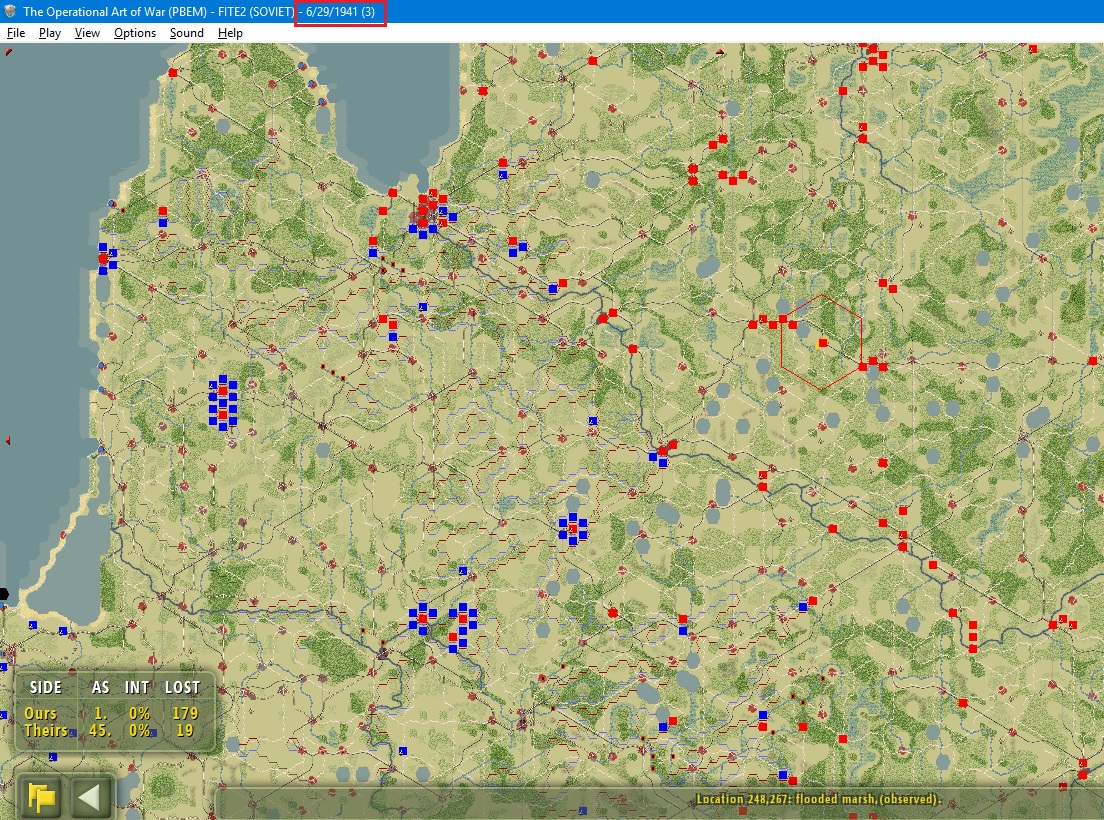Click the yellow flags button
Viewport: 1104px width, 820px height.
[x=42, y=797]
